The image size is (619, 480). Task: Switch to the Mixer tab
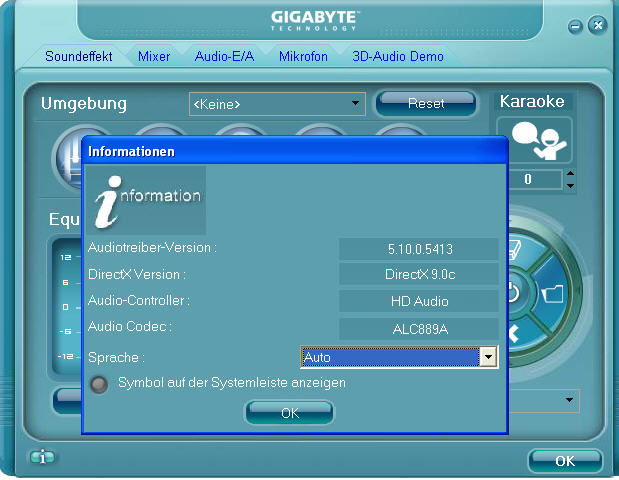(x=154, y=56)
